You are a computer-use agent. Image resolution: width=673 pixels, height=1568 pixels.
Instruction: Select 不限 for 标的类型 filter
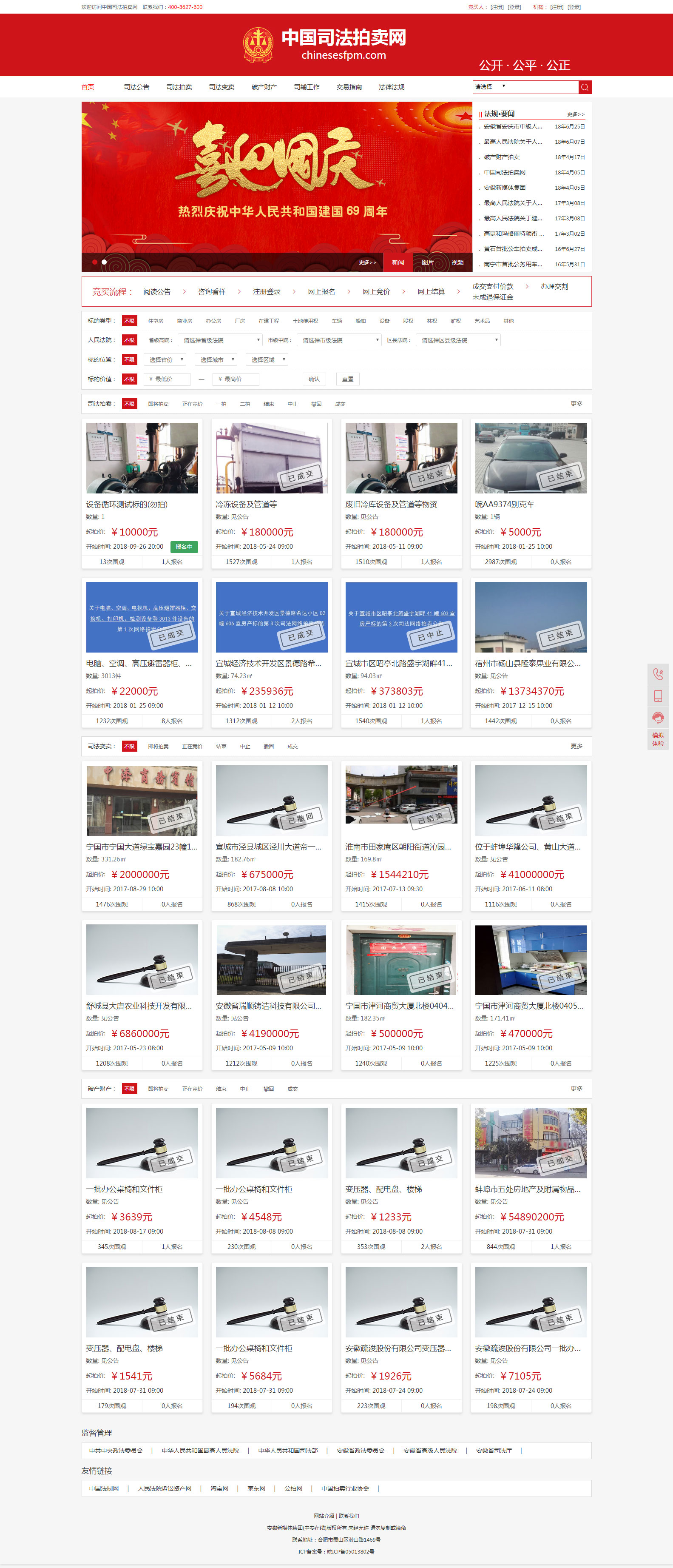pyautogui.click(x=130, y=321)
